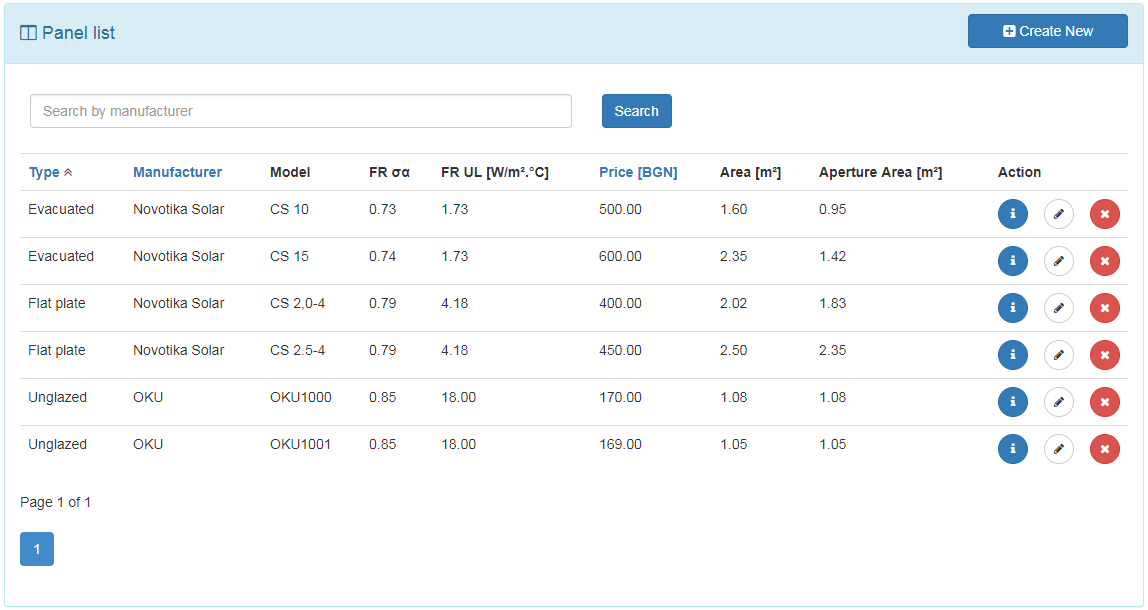Screen dimensions: 1148x610
Task: Delete the OKU1000 panel
Action: click(1105, 401)
